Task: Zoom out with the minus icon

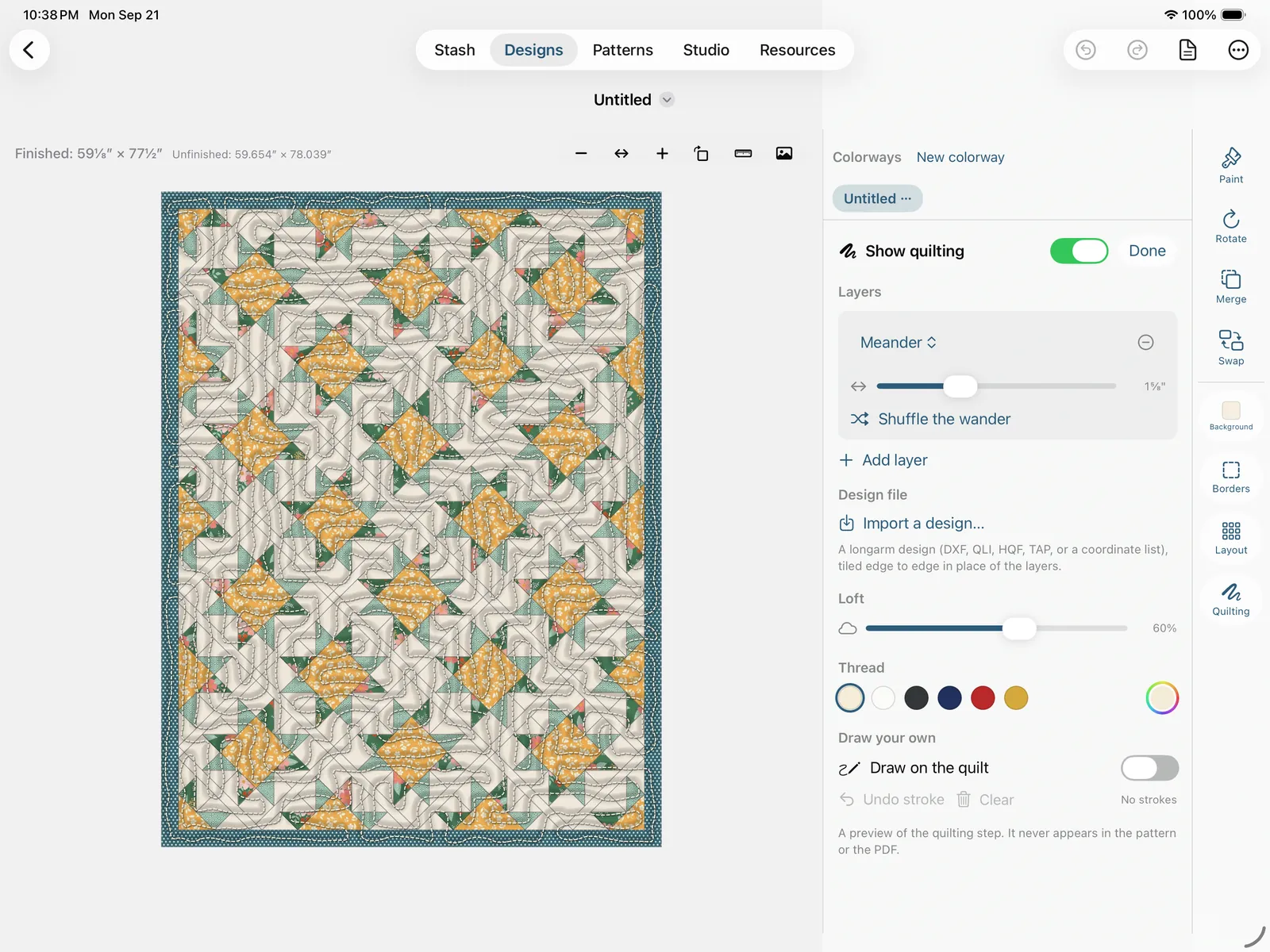Action: tap(581, 153)
